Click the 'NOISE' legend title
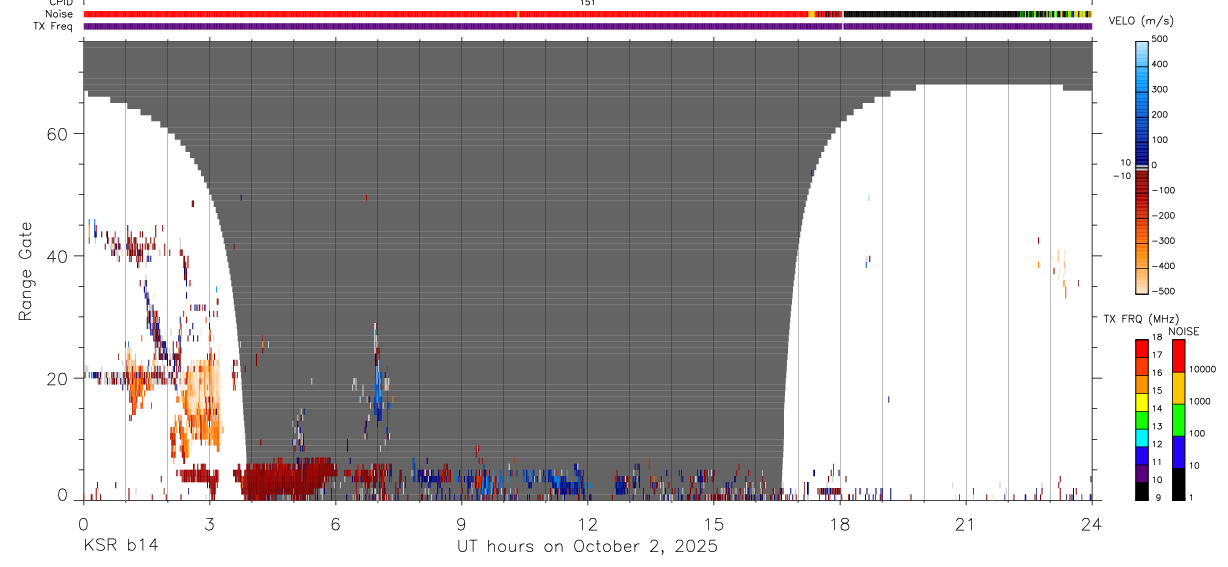The width and height of the screenshot is (1228, 567). [x=1184, y=331]
